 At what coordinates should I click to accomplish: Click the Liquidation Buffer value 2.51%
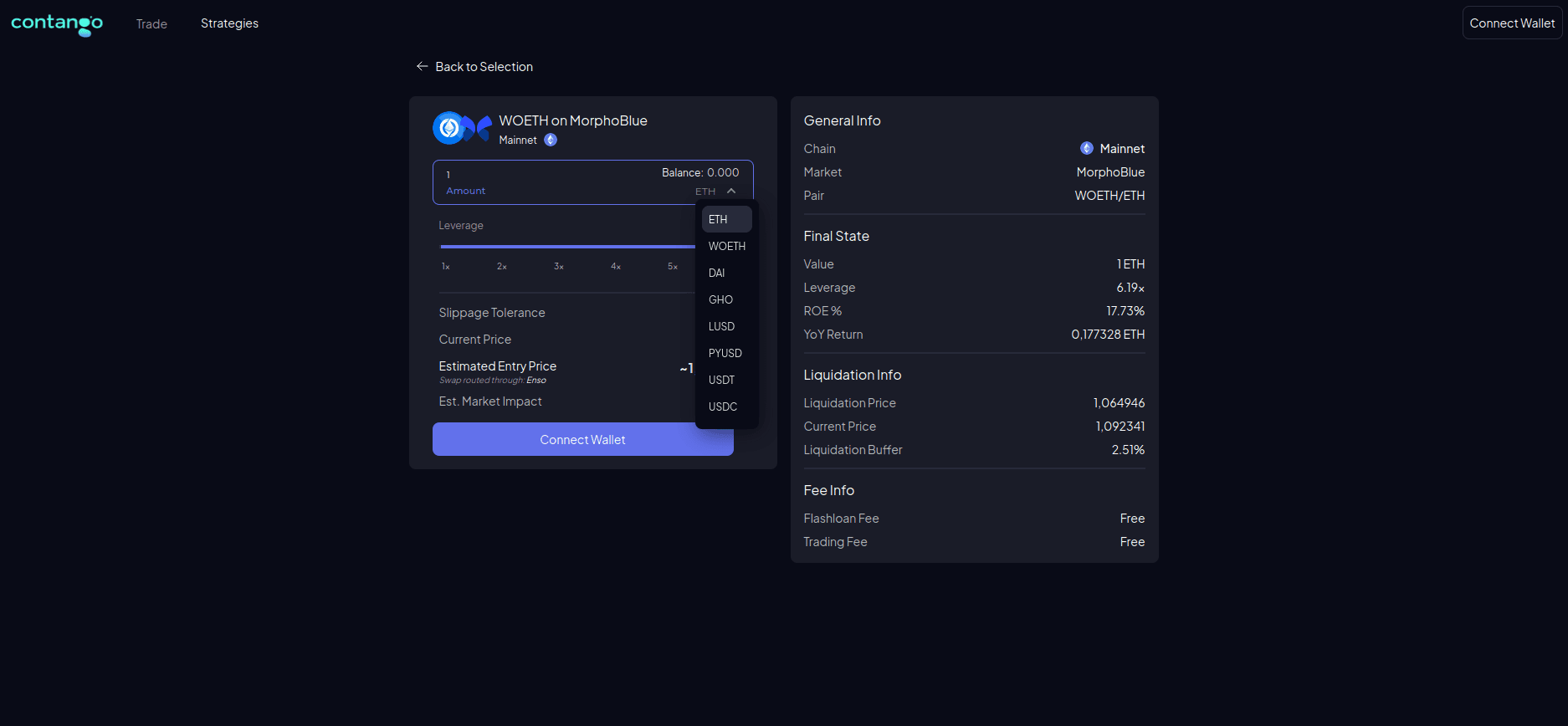pos(1128,450)
